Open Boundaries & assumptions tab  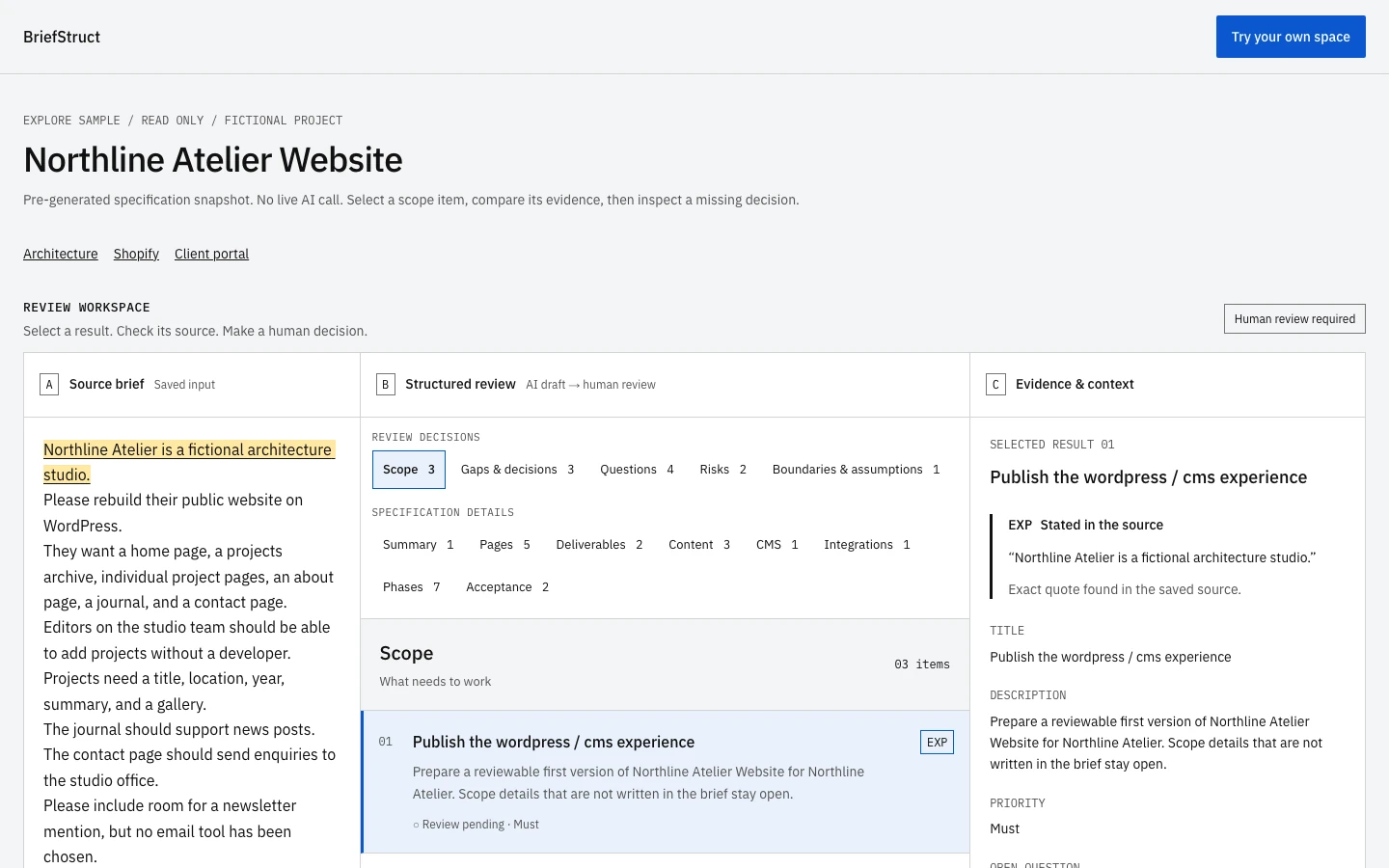coord(856,470)
